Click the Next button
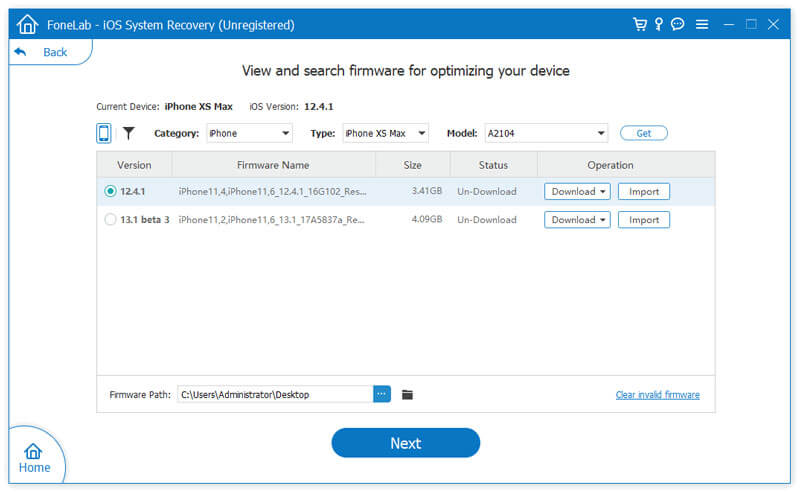 406,443
